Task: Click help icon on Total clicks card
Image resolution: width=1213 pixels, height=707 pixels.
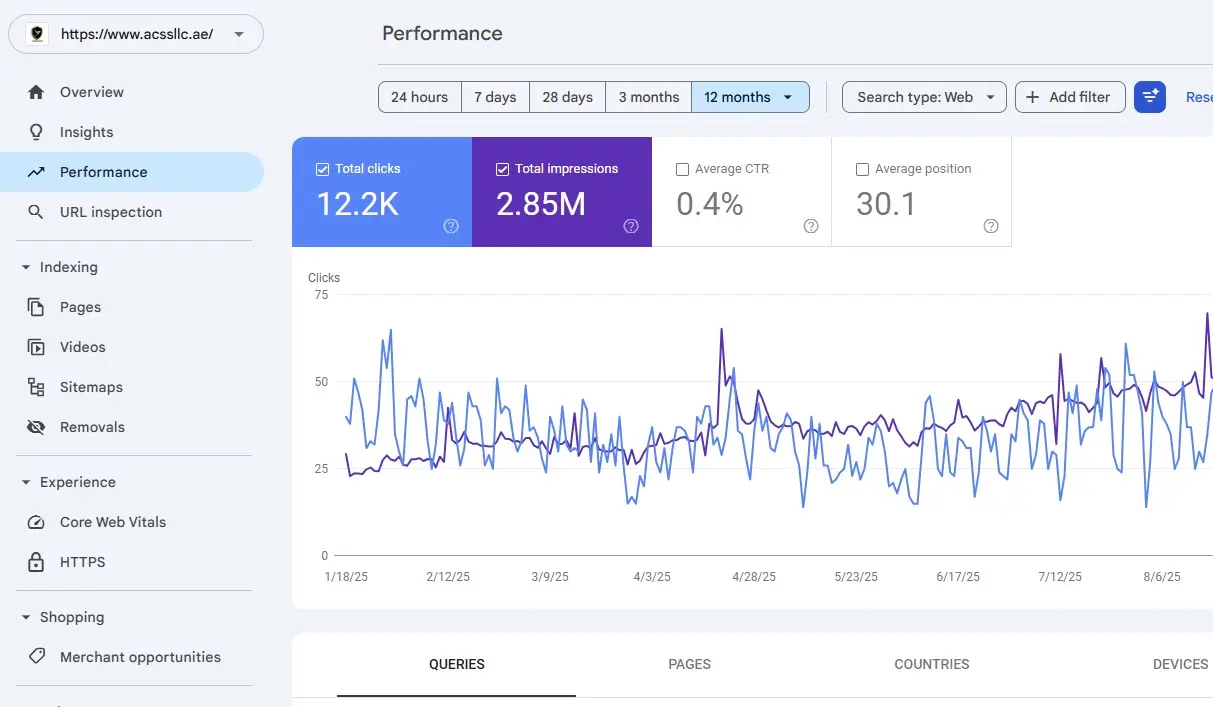Action: [451, 226]
